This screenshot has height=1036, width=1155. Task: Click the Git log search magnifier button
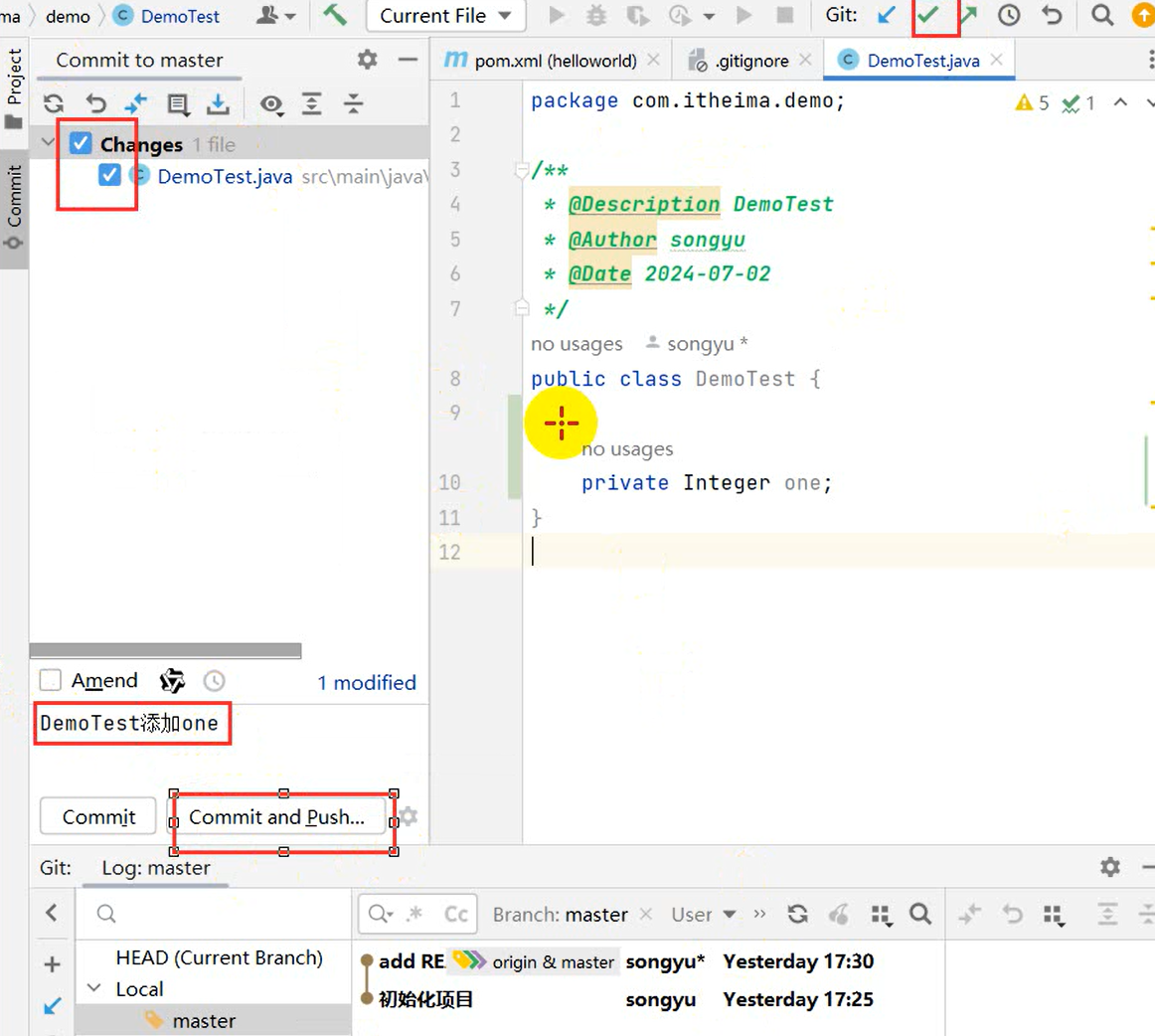(x=920, y=915)
